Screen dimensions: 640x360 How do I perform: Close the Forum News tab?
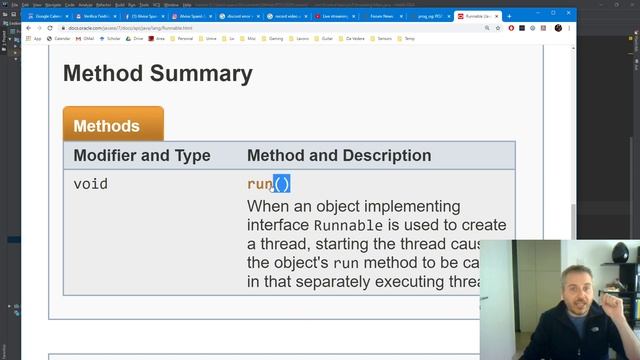(x=401, y=16)
